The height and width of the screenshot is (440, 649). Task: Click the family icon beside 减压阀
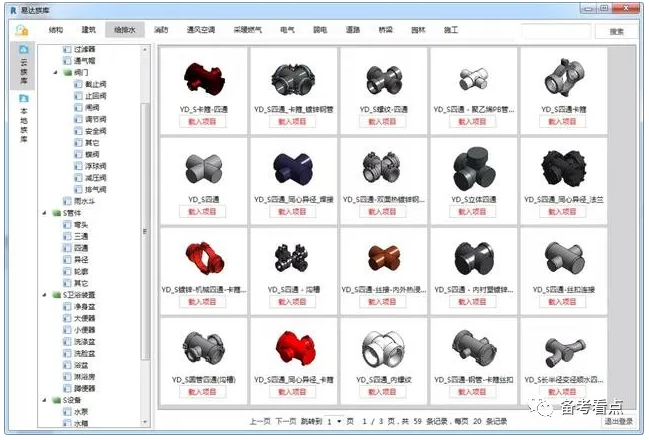tap(78, 178)
